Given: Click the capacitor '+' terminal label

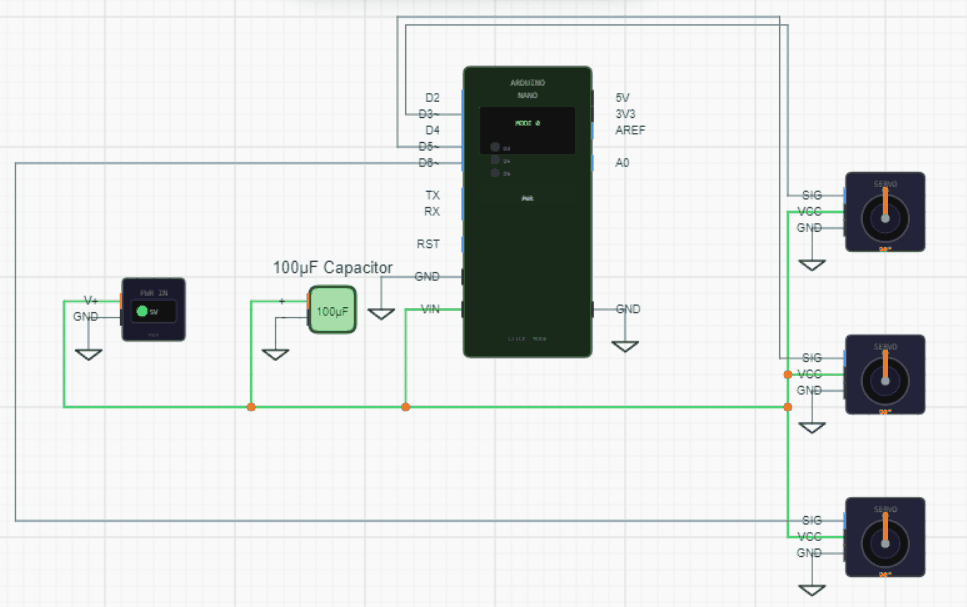Looking at the screenshot, I should click(282, 301).
